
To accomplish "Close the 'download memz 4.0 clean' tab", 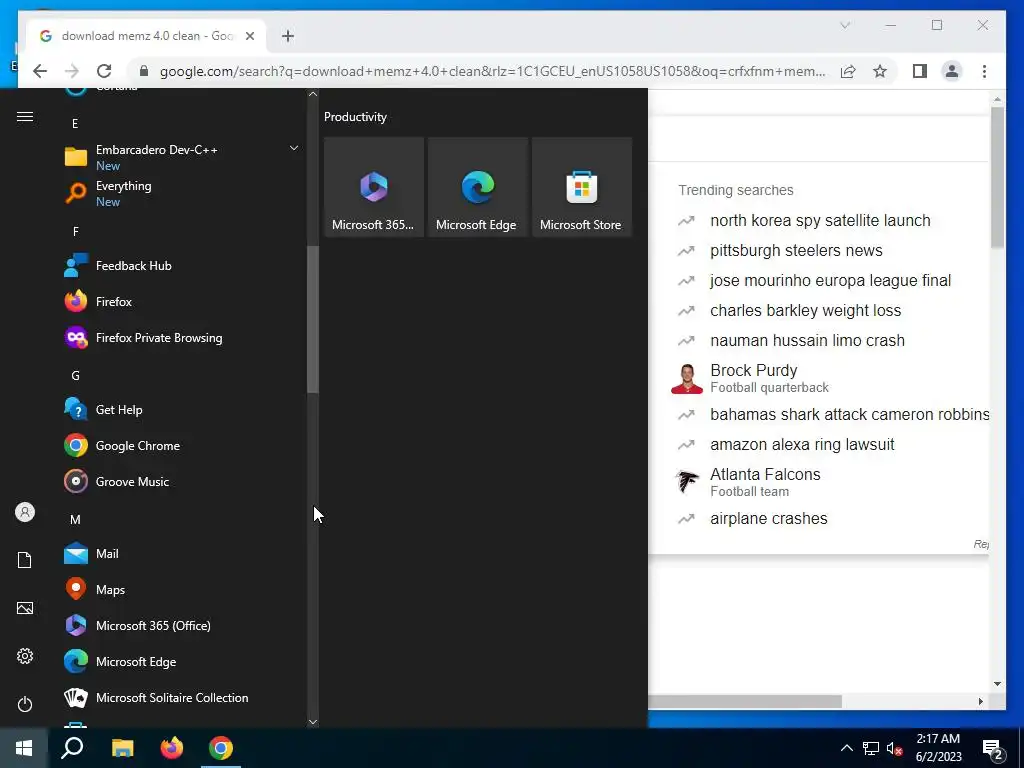I will [249, 36].
